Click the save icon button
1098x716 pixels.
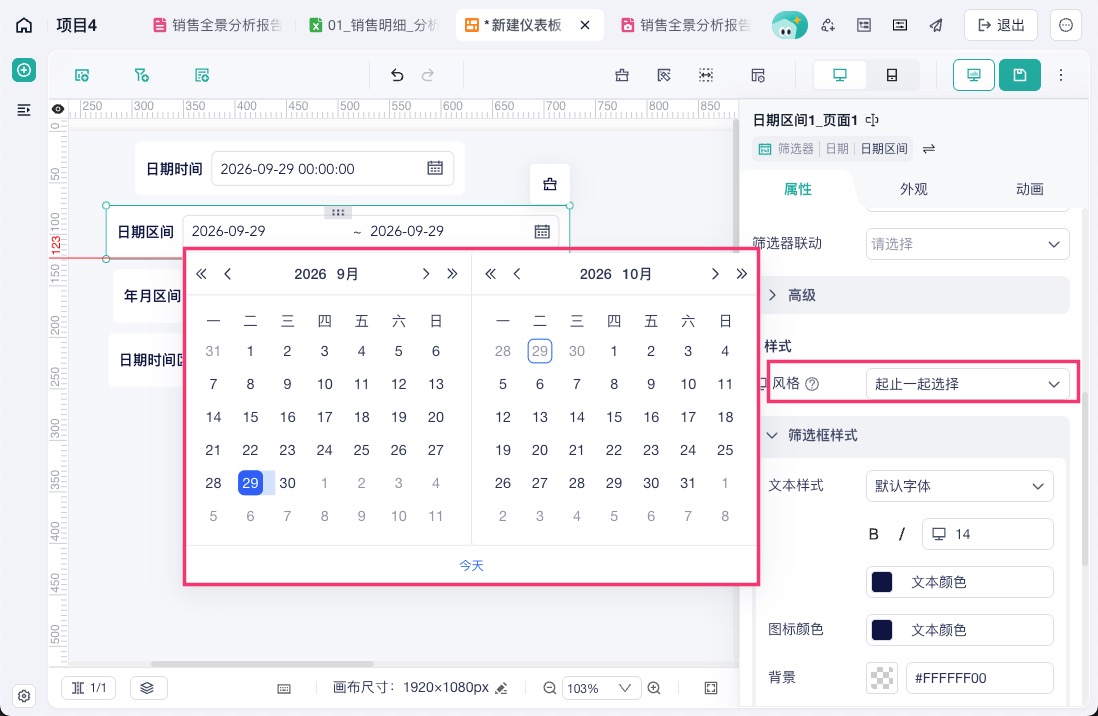click(x=1020, y=75)
